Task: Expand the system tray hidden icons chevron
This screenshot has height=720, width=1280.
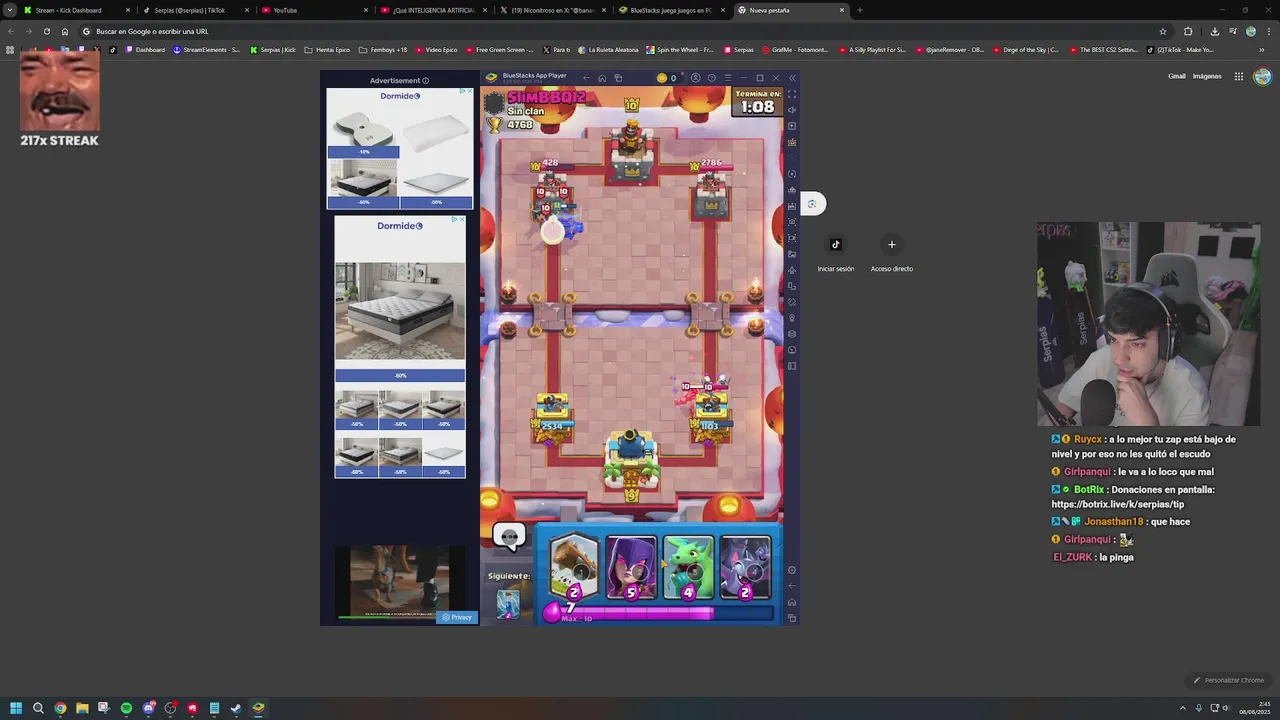Action: point(1183,708)
